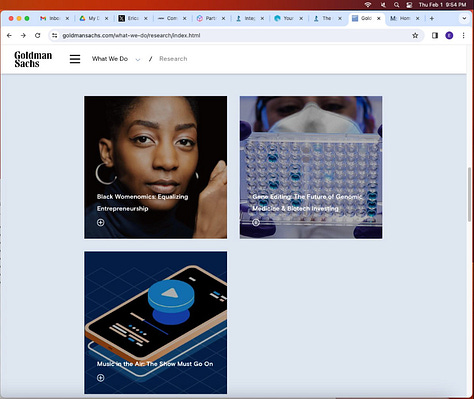
Task: Reload the current page
Action: (x=37, y=35)
